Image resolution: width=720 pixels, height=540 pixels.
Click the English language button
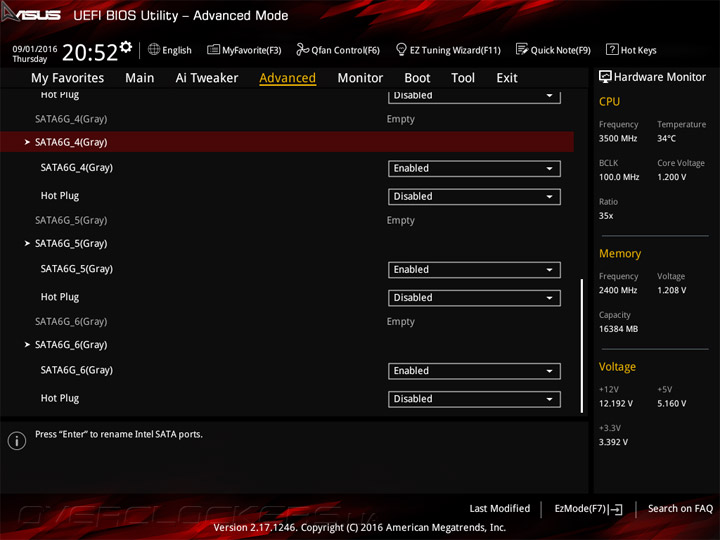(x=170, y=50)
